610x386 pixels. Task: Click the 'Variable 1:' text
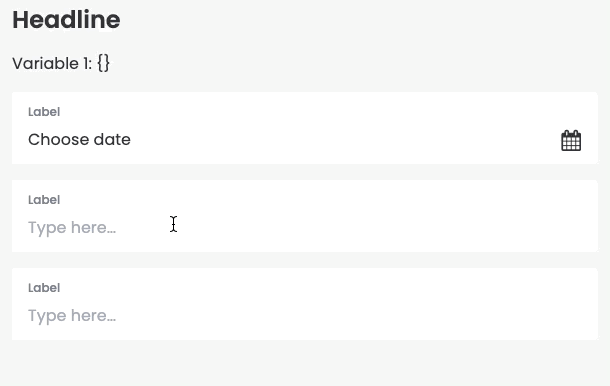click(52, 63)
